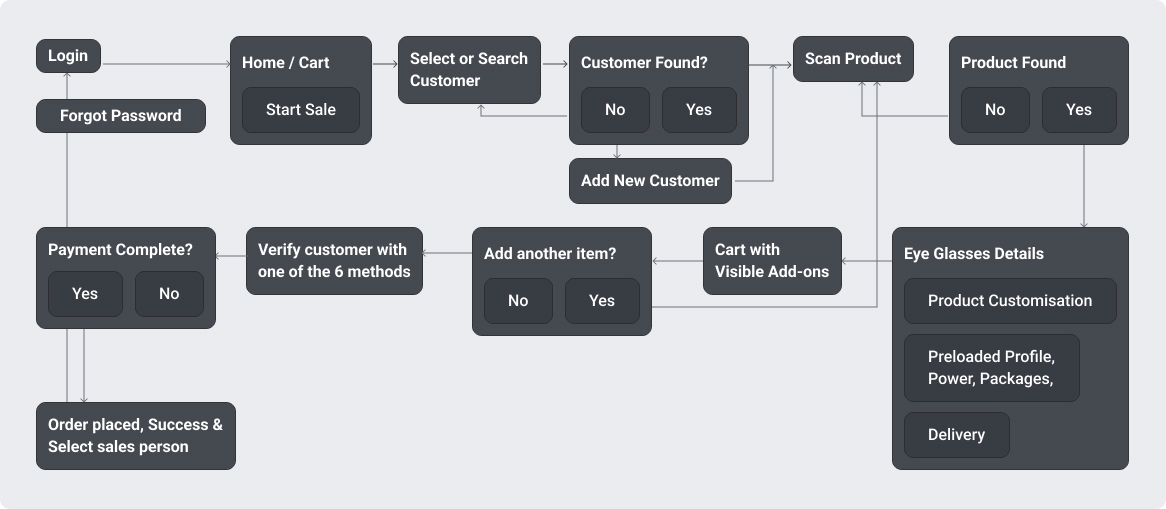This screenshot has width=1166, height=509.
Task: Choose No under Add another item?
Action: click(518, 301)
